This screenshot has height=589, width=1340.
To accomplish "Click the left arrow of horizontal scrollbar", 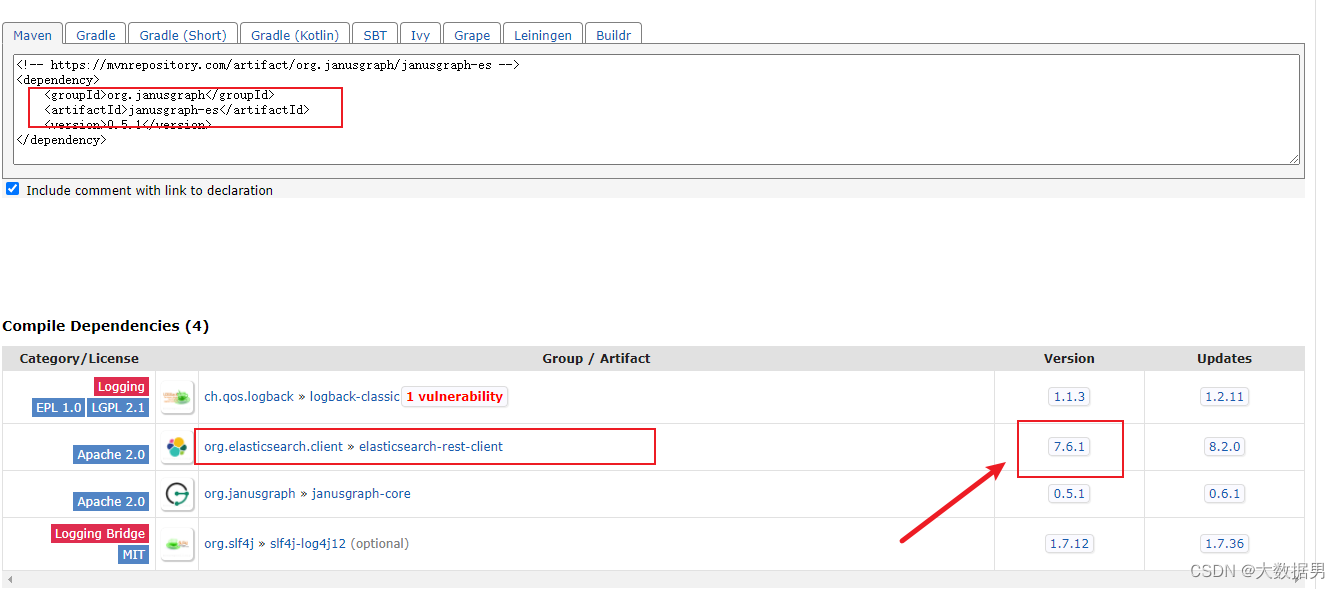I will coord(9,579).
